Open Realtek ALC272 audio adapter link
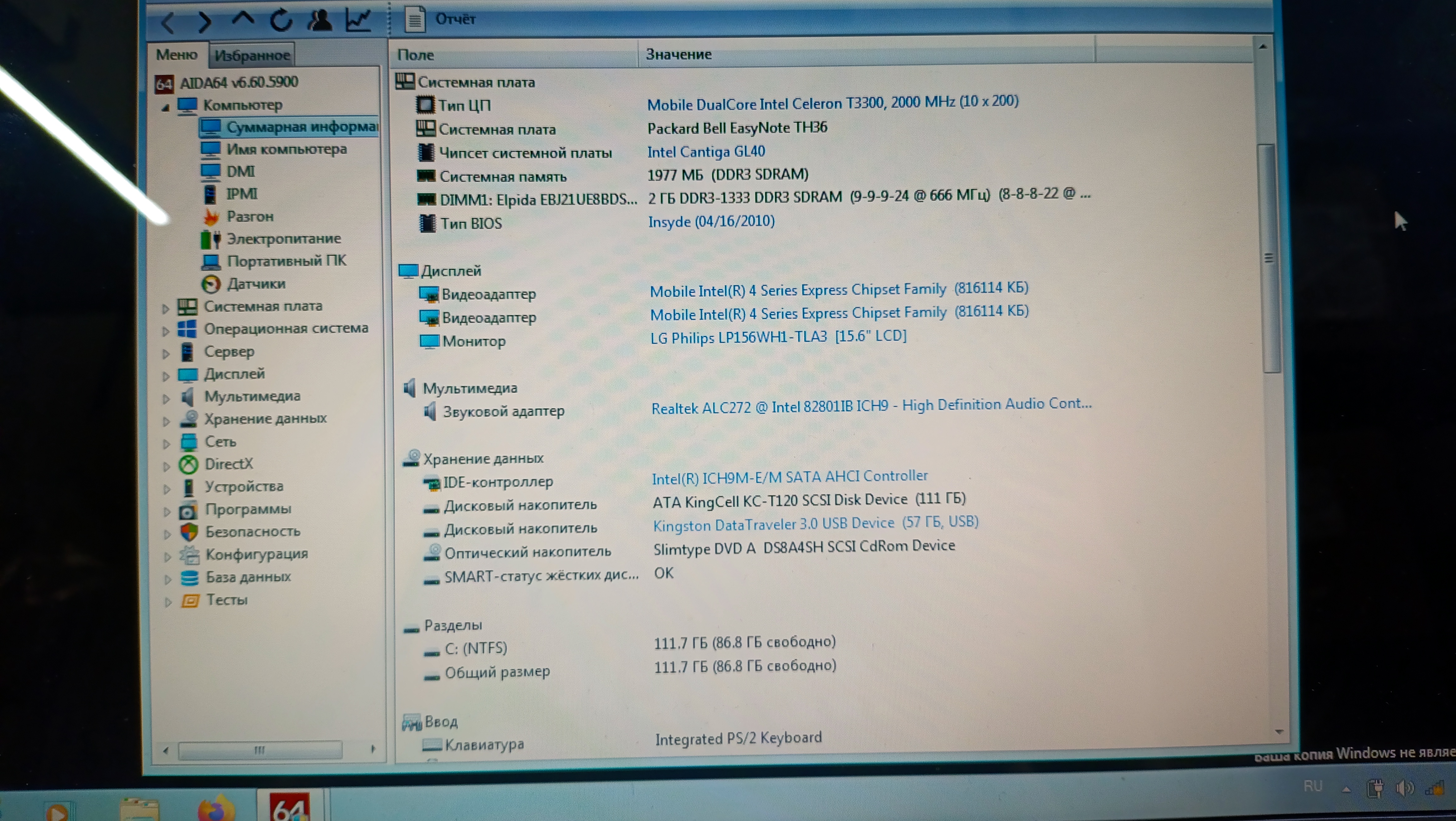1456x821 pixels. tap(871, 406)
